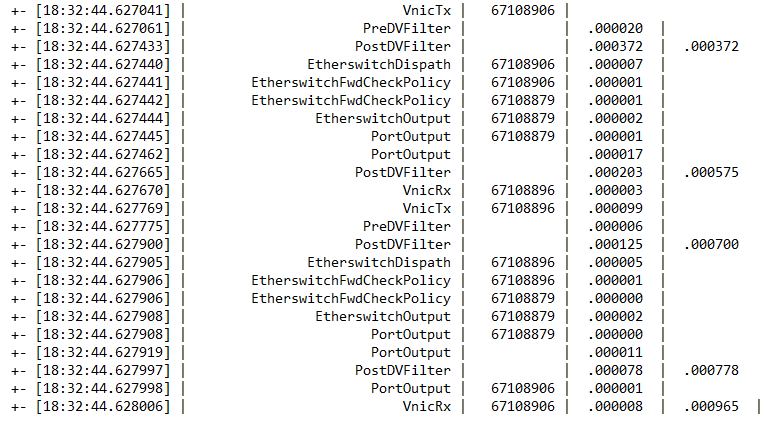This screenshot has width=761, height=424.
Task: Click the timestamp 18:32:44.627041
Action: 103,10
